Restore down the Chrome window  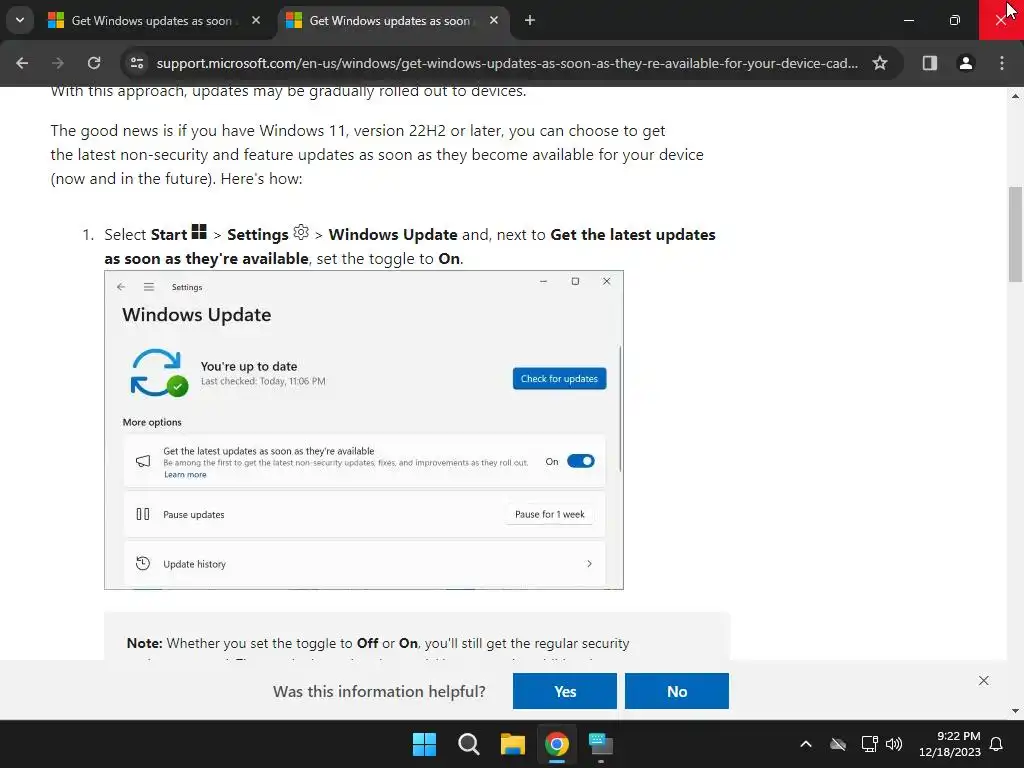click(x=955, y=20)
